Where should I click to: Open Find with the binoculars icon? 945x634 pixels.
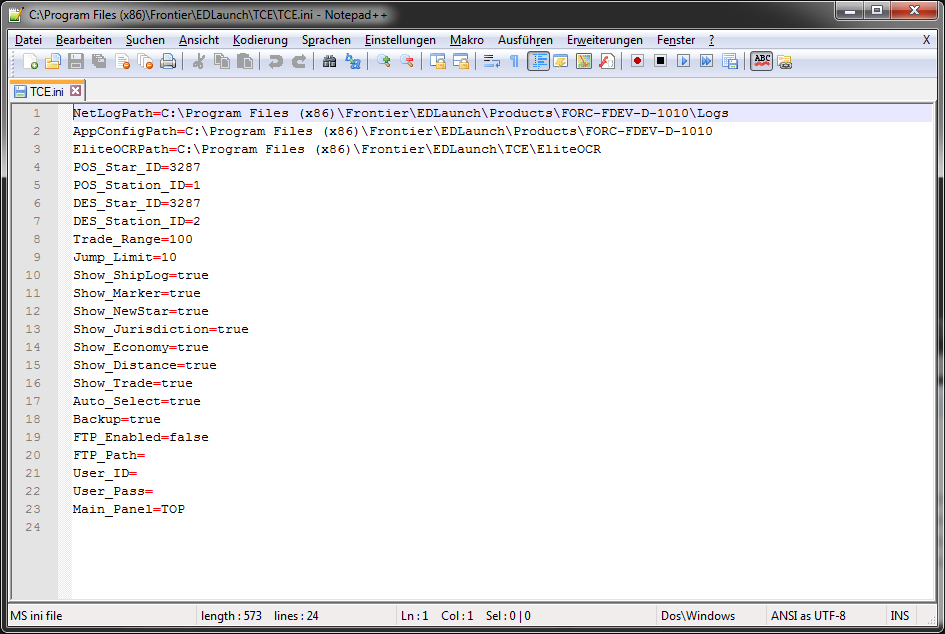coord(329,61)
